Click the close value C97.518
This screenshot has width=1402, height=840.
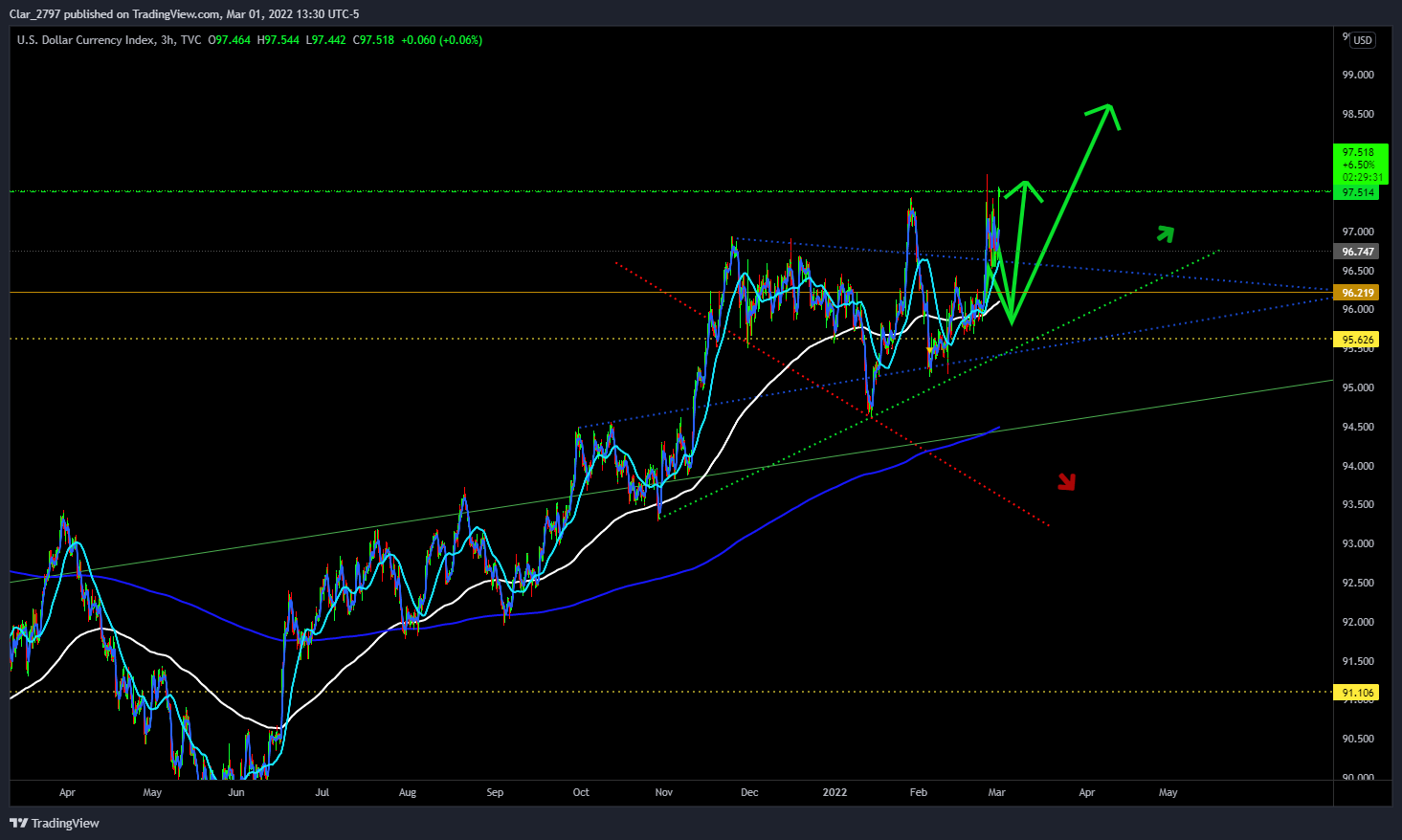373,40
